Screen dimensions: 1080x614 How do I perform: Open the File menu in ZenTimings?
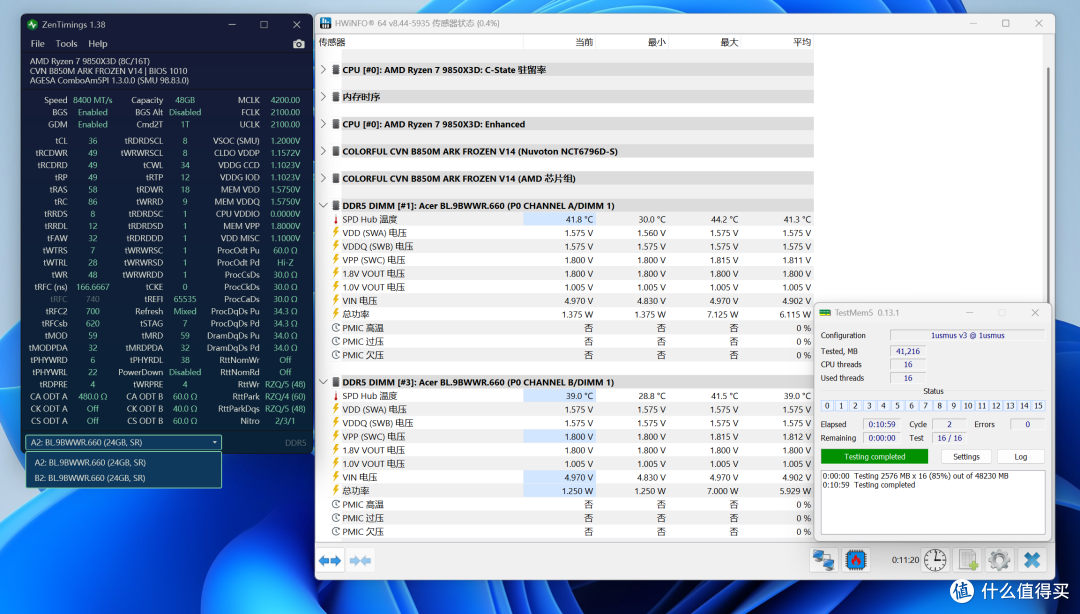click(x=37, y=43)
